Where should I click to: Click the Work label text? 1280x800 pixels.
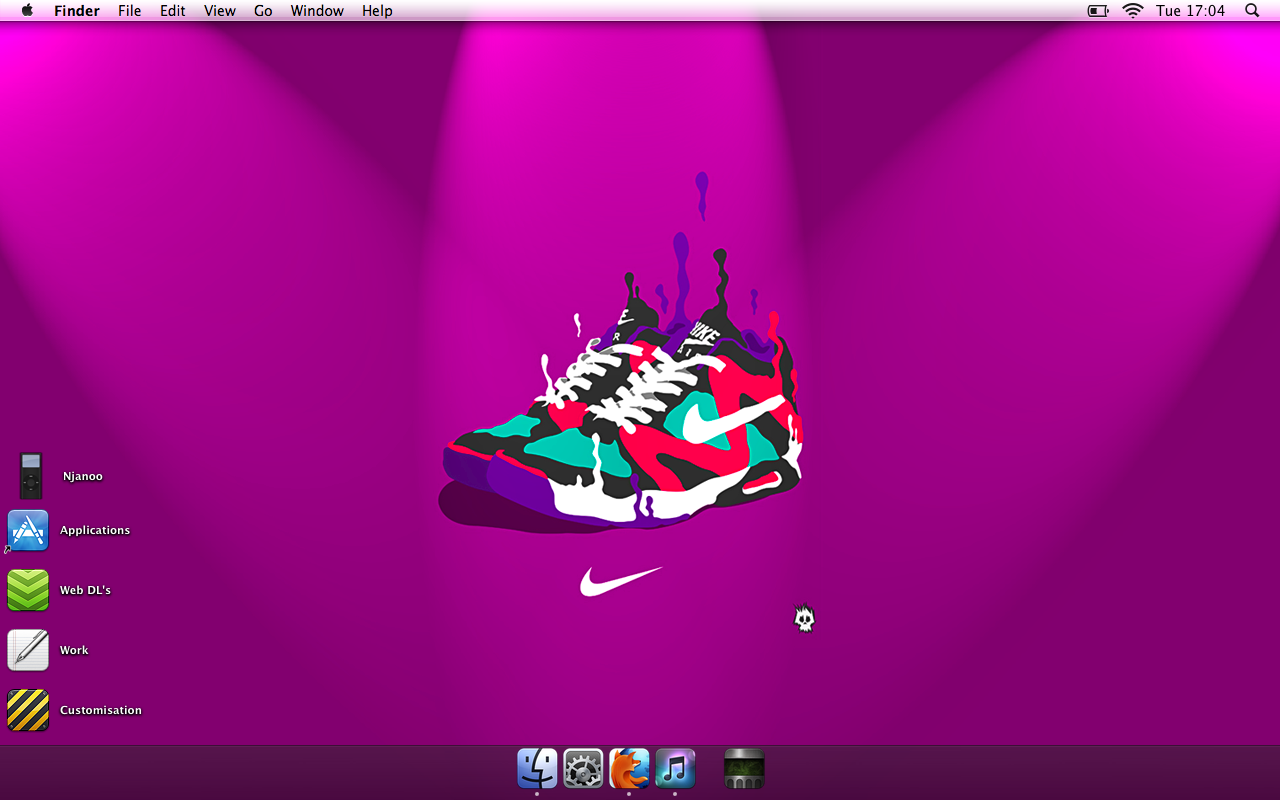pyautogui.click(x=74, y=651)
